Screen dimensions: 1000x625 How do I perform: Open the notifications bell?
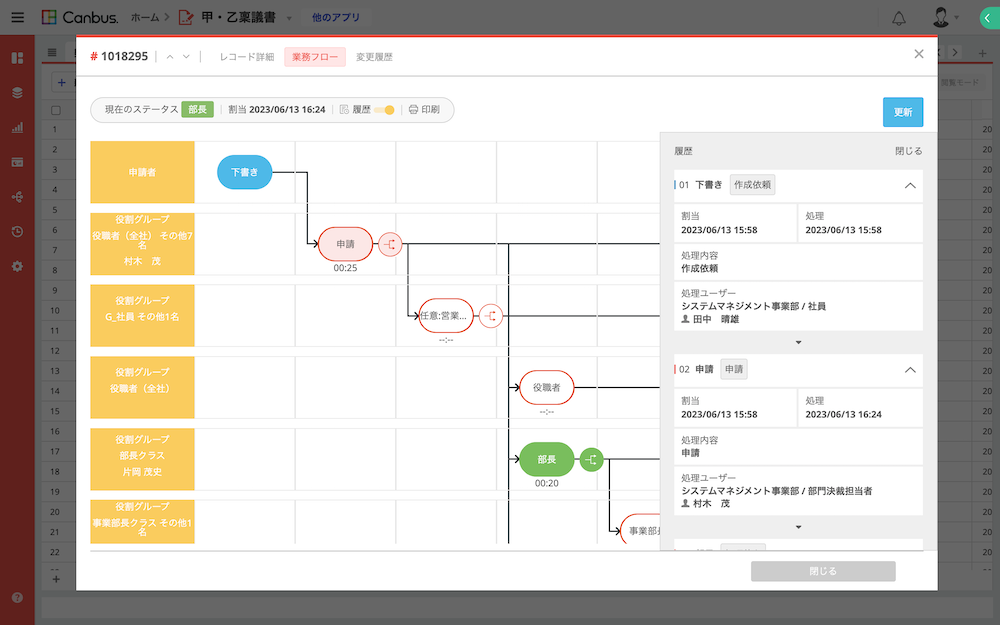point(899,18)
